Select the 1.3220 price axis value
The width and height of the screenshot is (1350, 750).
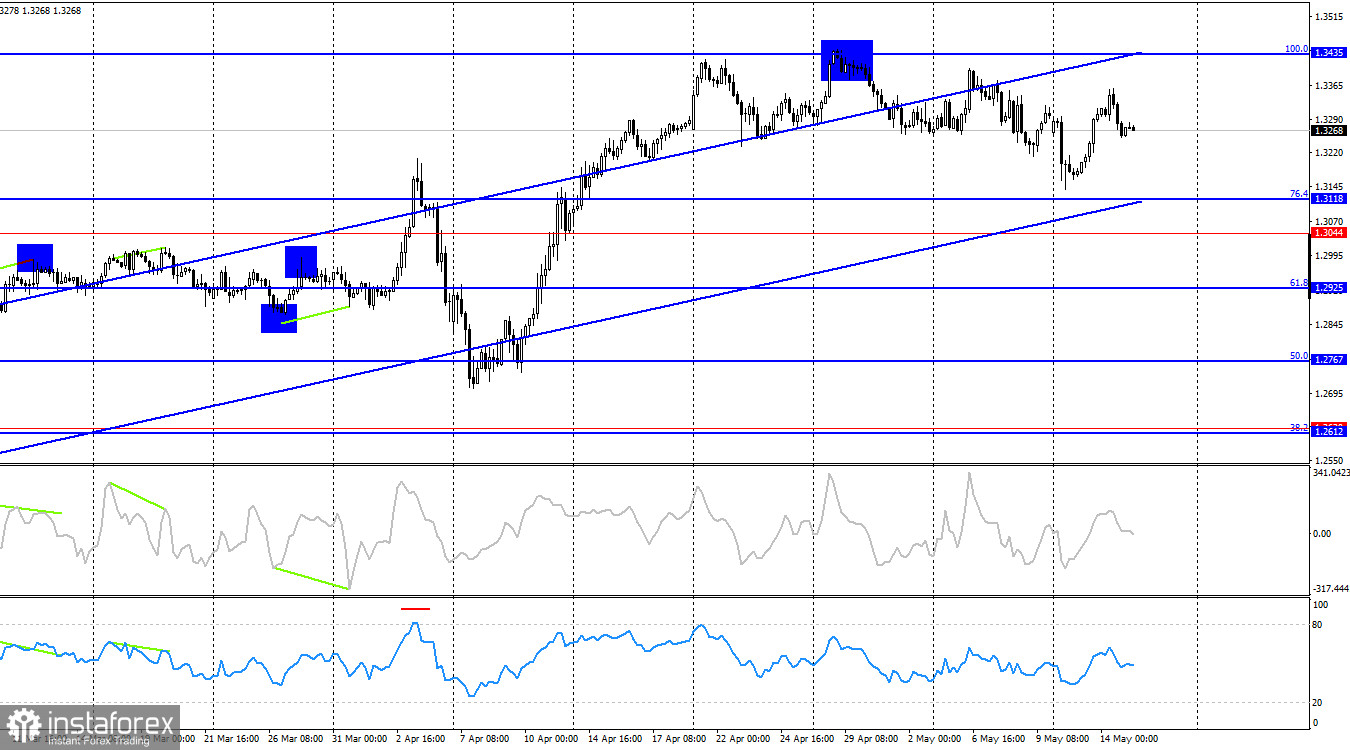1329,152
